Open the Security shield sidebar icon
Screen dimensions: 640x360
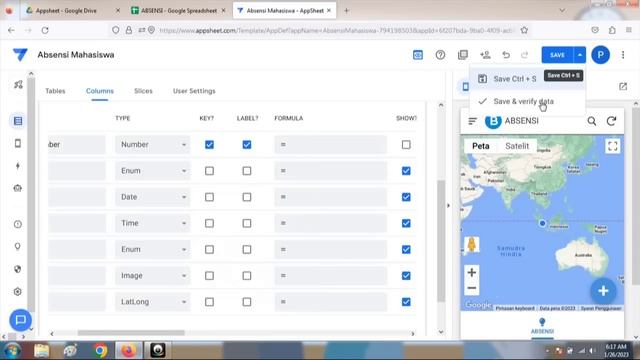pos(18,269)
